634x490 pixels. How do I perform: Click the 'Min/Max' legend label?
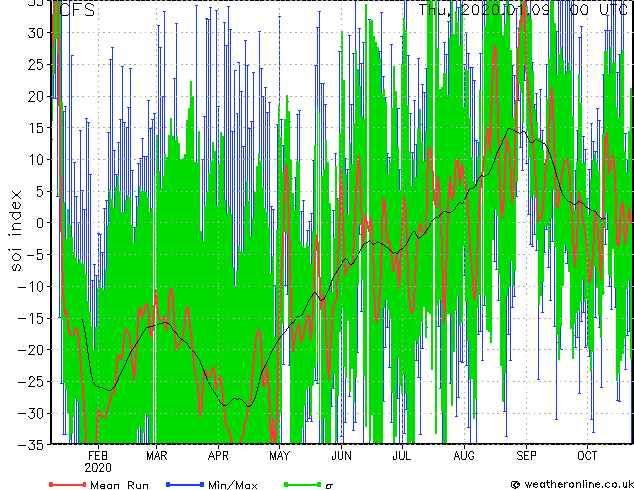[232, 485]
